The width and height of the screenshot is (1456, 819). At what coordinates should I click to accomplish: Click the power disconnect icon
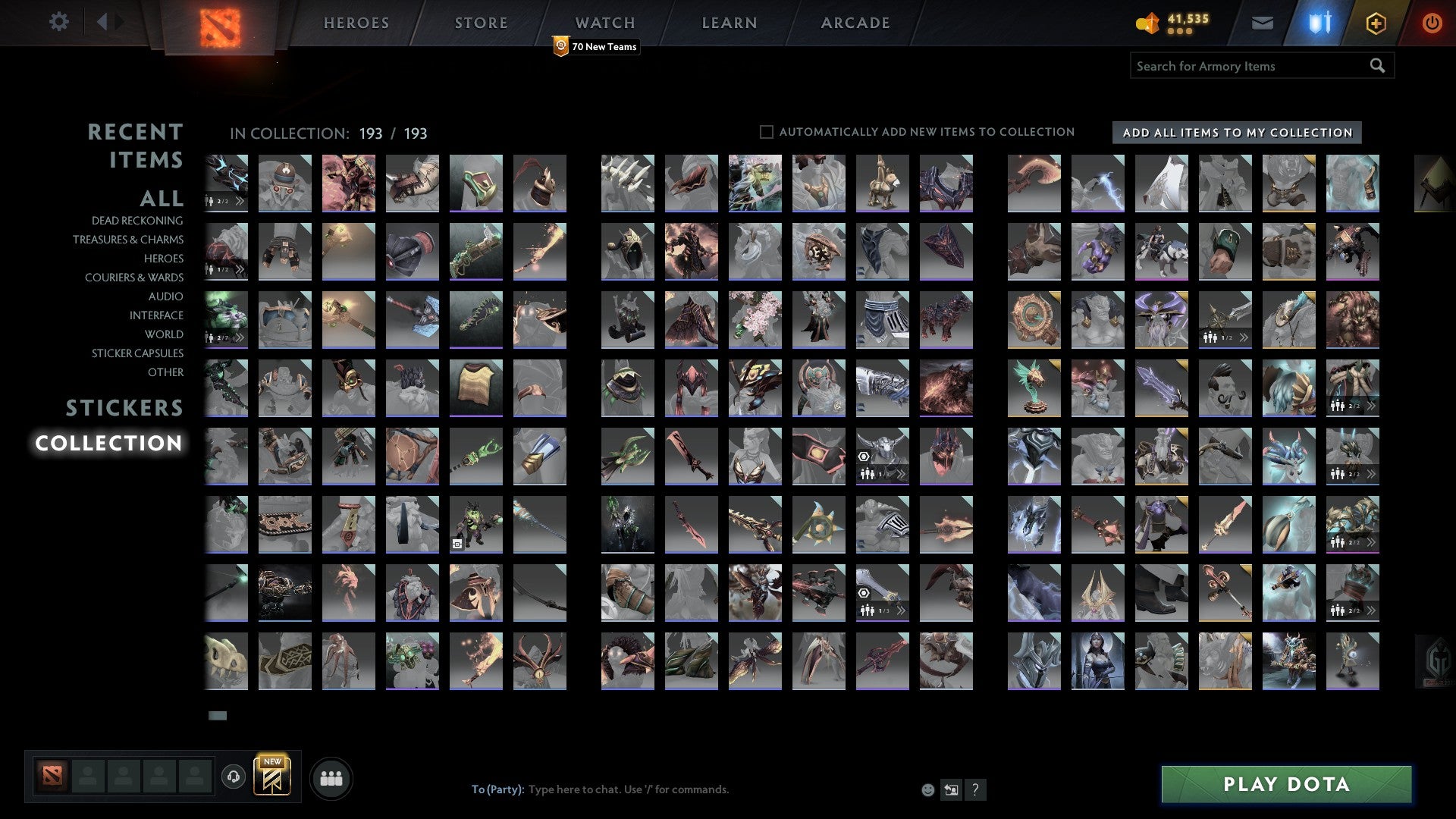click(x=1432, y=23)
